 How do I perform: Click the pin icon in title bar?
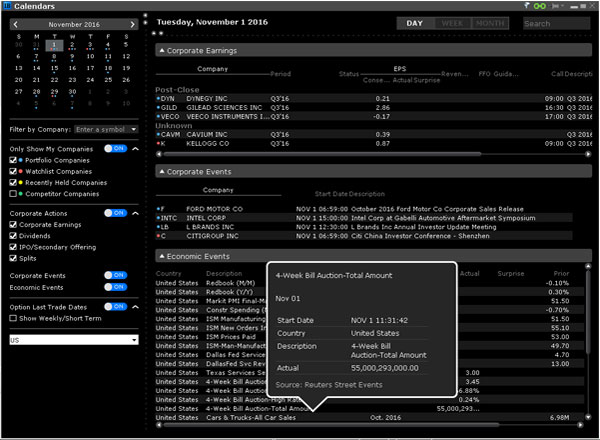coord(556,6)
